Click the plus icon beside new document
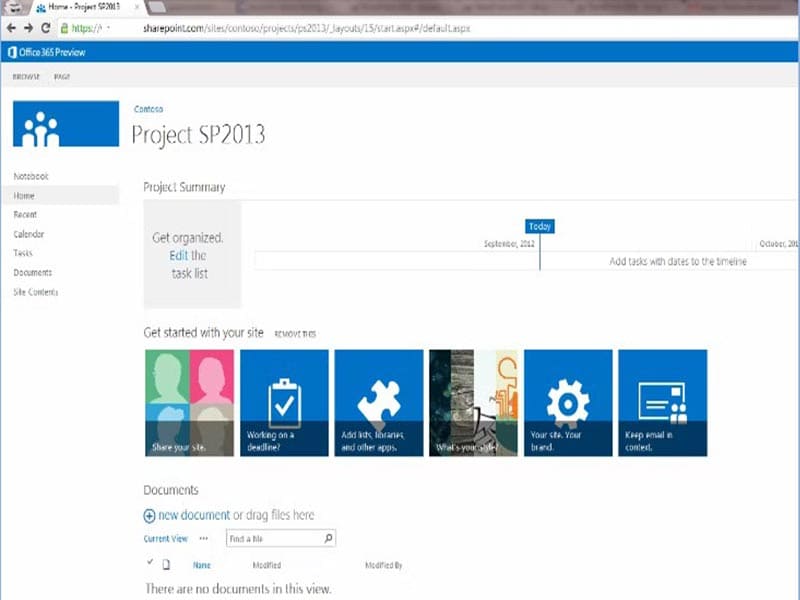Image resolution: width=800 pixels, height=600 pixels. [x=149, y=515]
